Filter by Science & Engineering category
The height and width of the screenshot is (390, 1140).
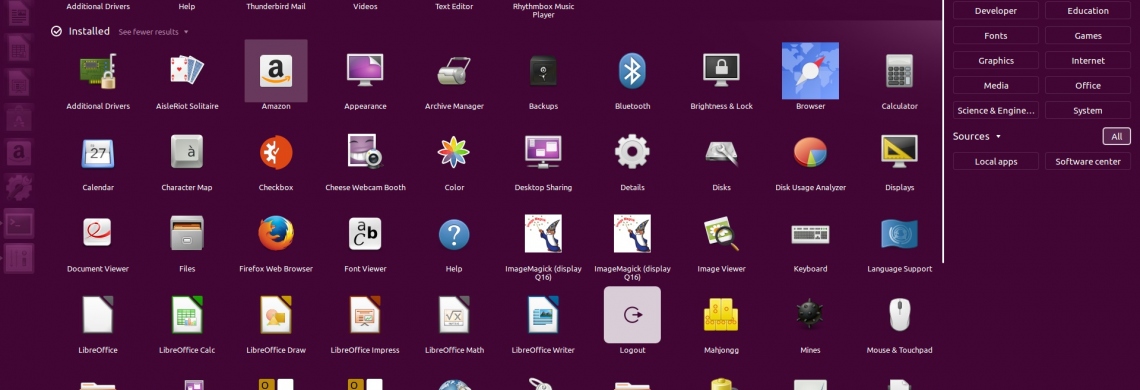tap(995, 111)
